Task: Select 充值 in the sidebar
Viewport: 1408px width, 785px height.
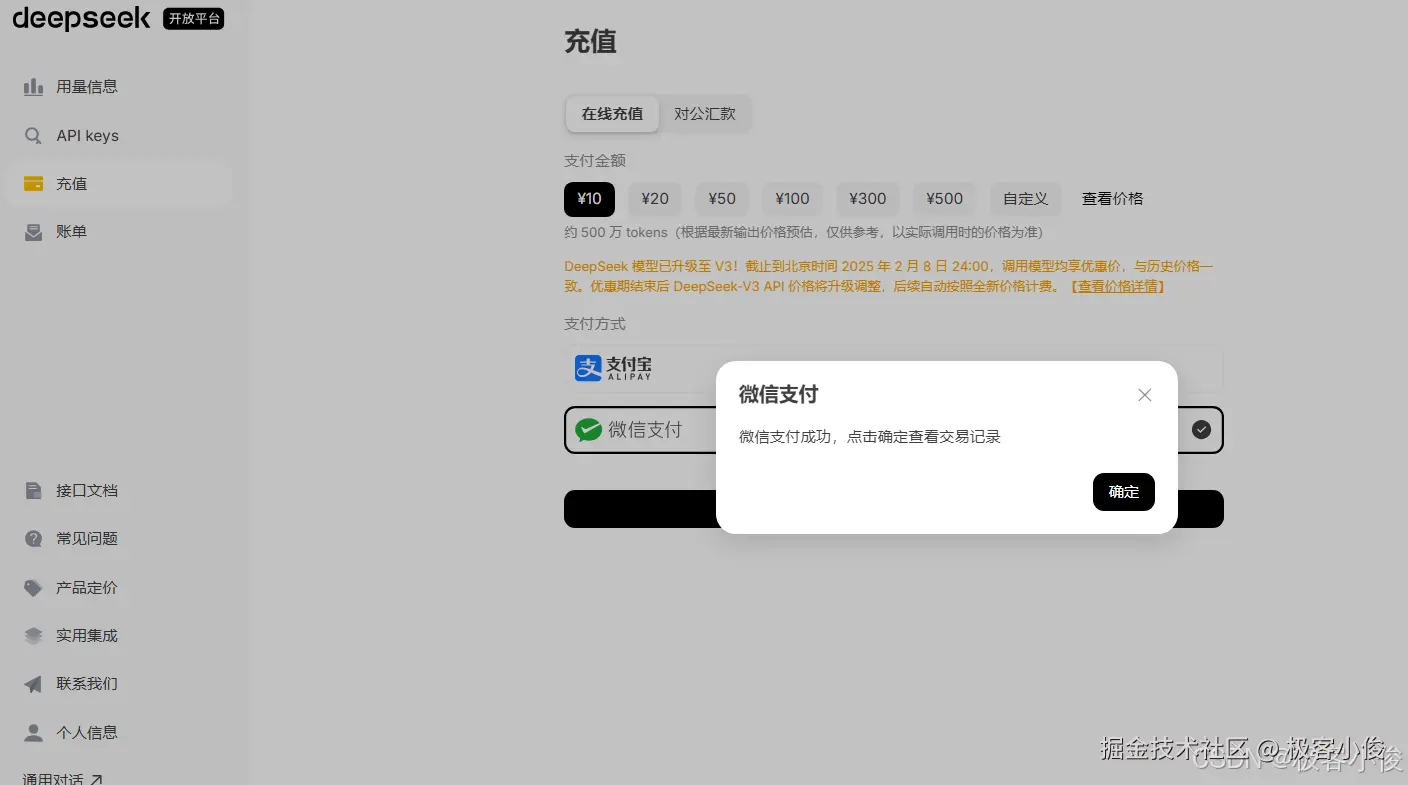Action: [119, 184]
